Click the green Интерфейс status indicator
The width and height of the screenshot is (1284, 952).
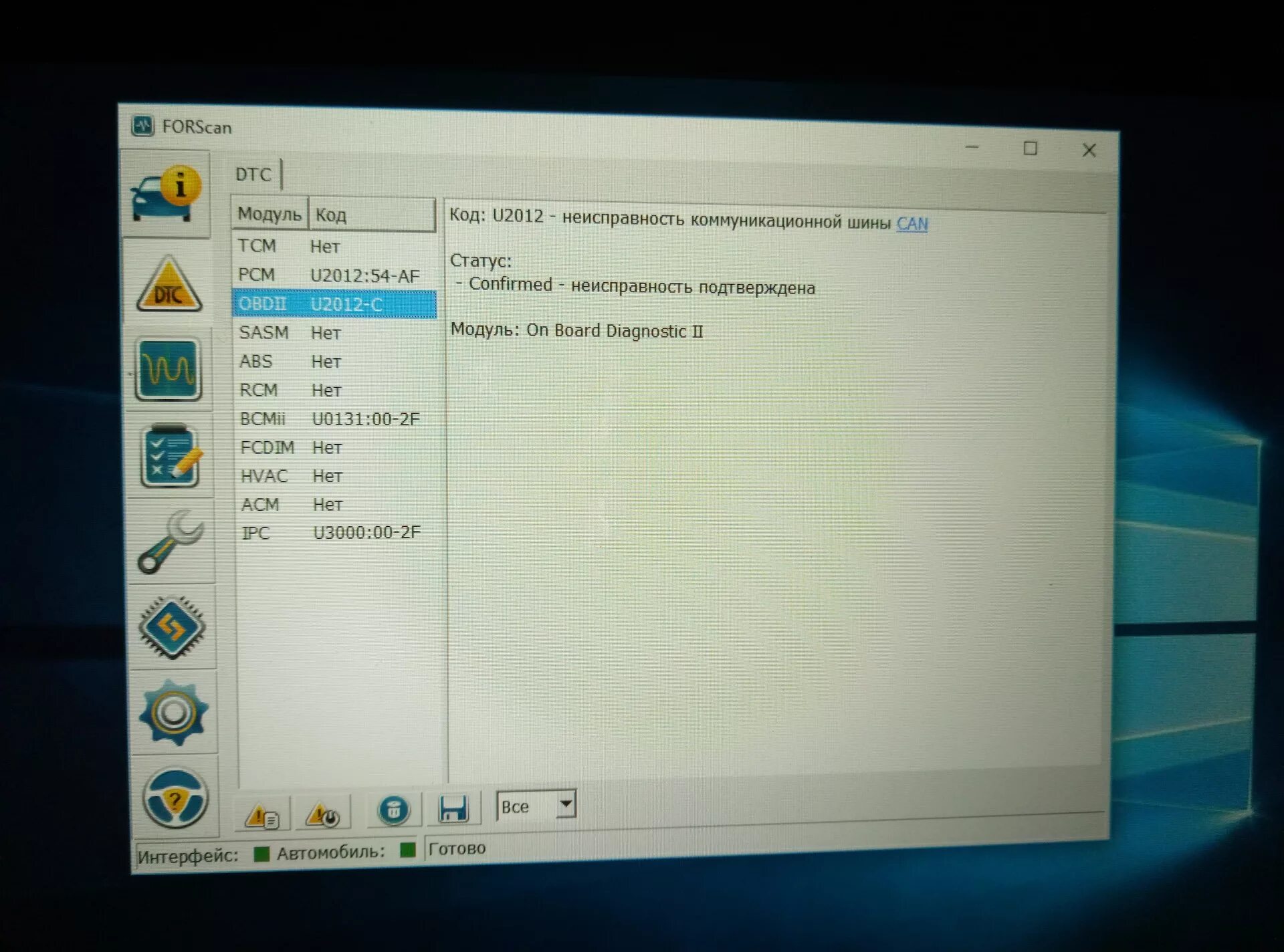(261, 854)
